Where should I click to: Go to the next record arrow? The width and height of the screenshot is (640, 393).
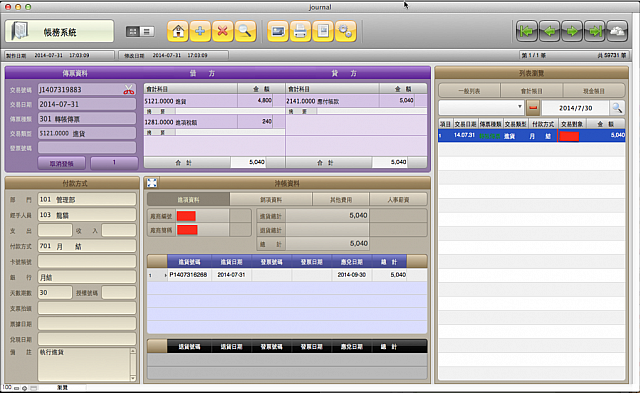pos(572,31)
